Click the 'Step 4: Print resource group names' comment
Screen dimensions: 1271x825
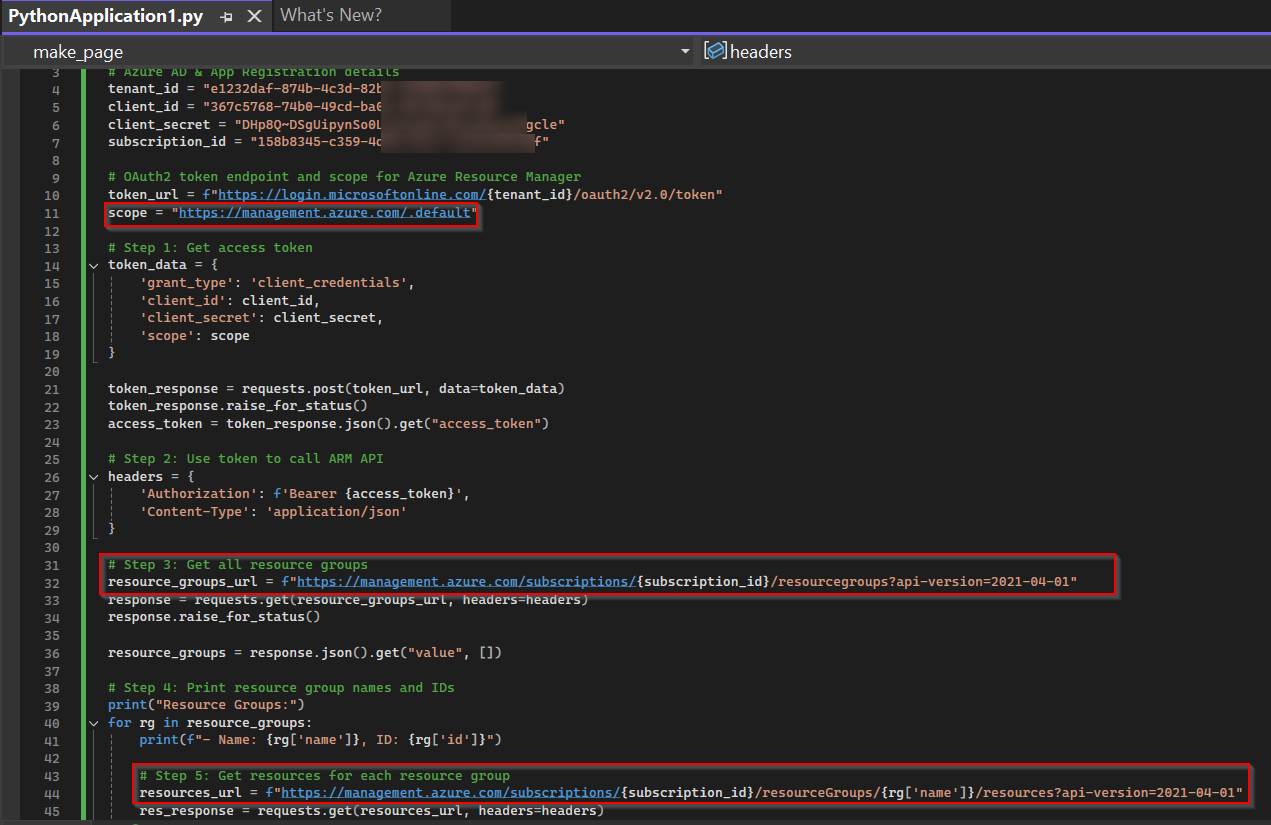[281, 688]
